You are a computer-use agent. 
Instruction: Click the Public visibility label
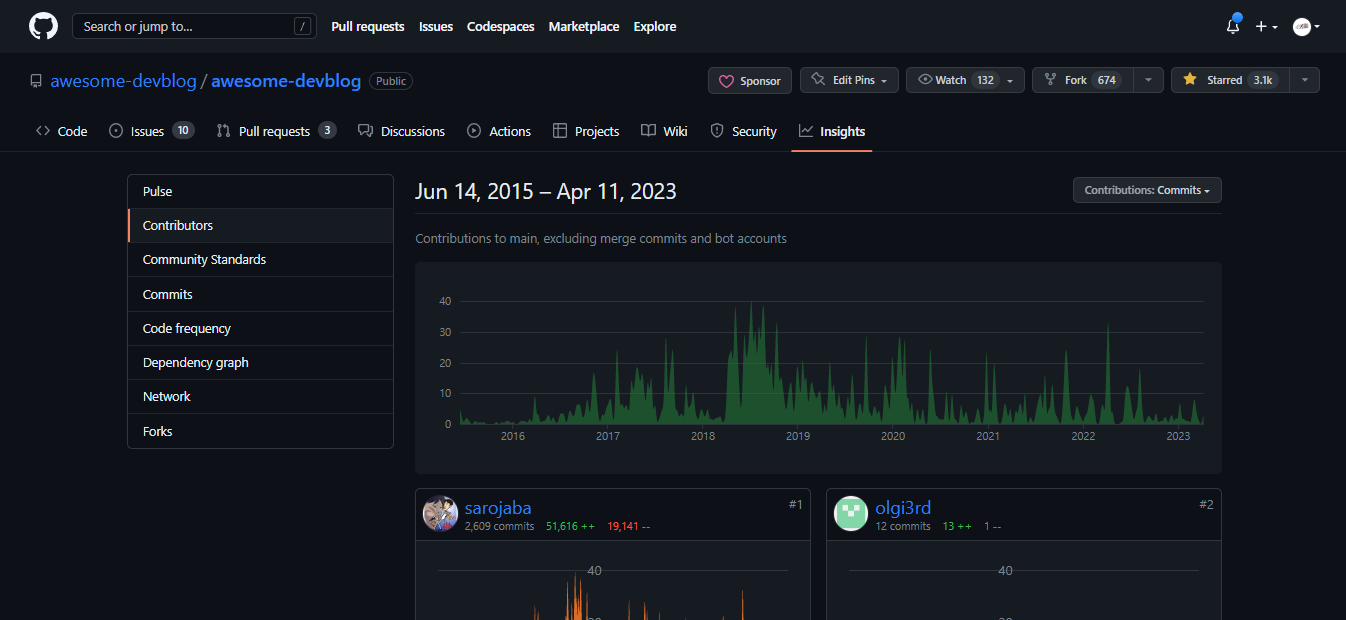tap(391, 81)
